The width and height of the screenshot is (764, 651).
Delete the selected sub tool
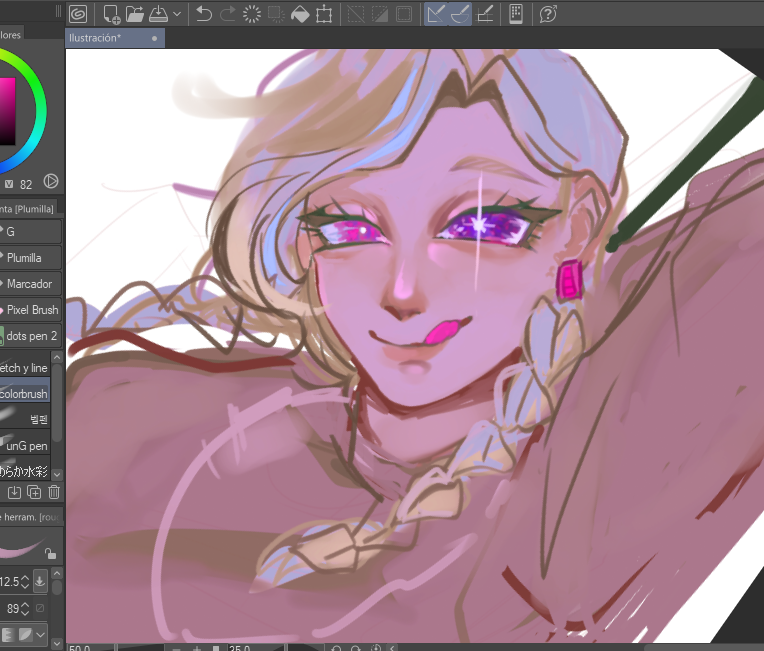[x=54, y=492]
